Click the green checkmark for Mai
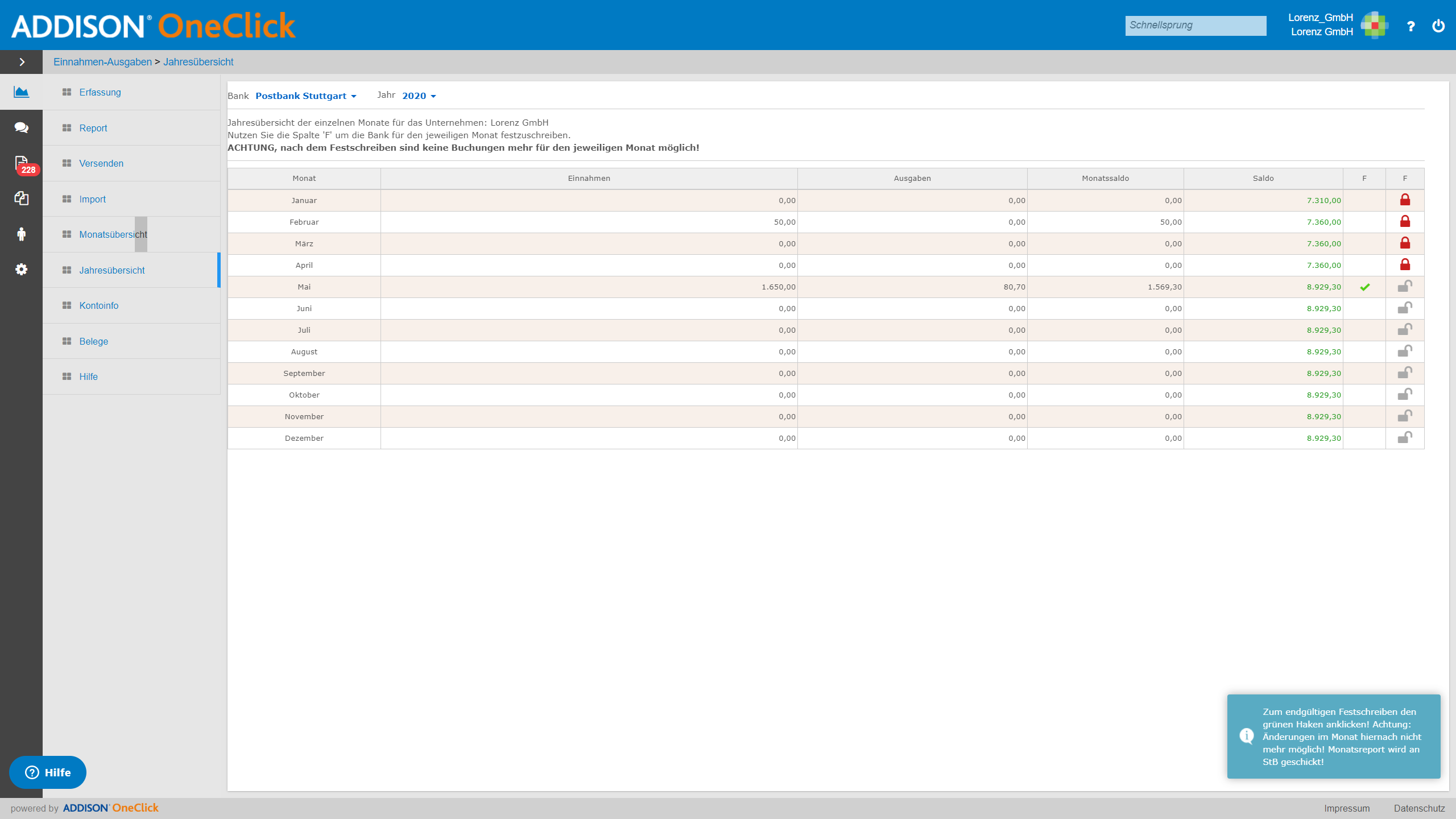This screenshot has width=1456, height=819. (x=1364, y=287)
